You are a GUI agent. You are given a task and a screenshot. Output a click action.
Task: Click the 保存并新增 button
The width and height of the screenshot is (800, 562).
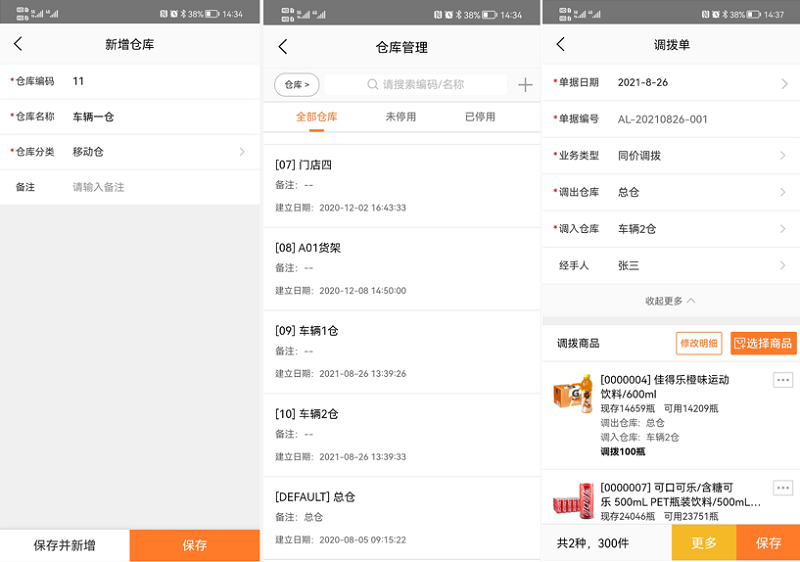(x=65, y=545)
